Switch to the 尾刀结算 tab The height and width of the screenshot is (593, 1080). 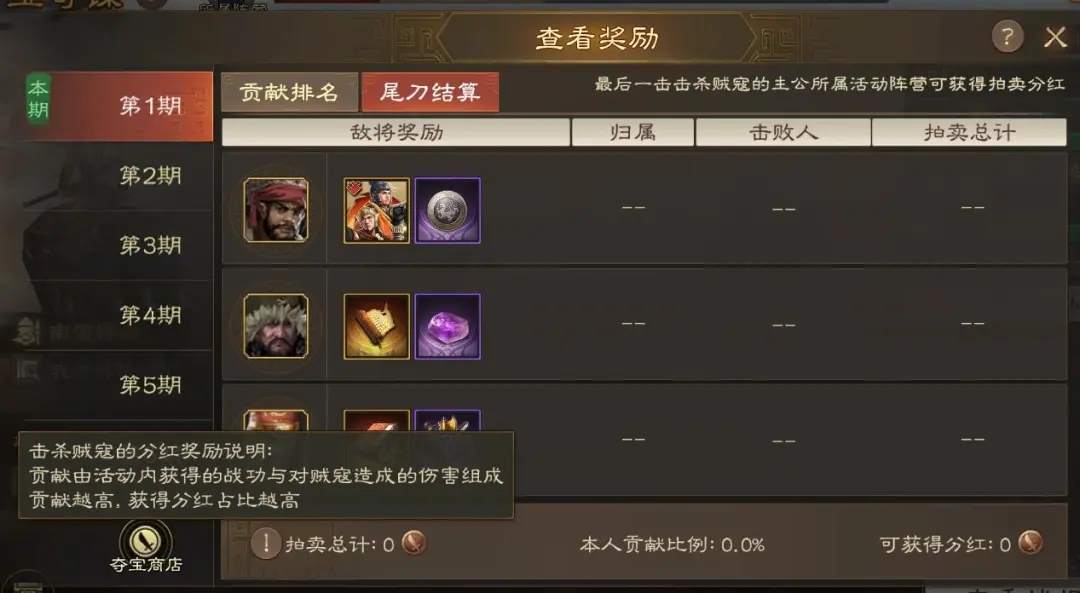coord(430,92)
